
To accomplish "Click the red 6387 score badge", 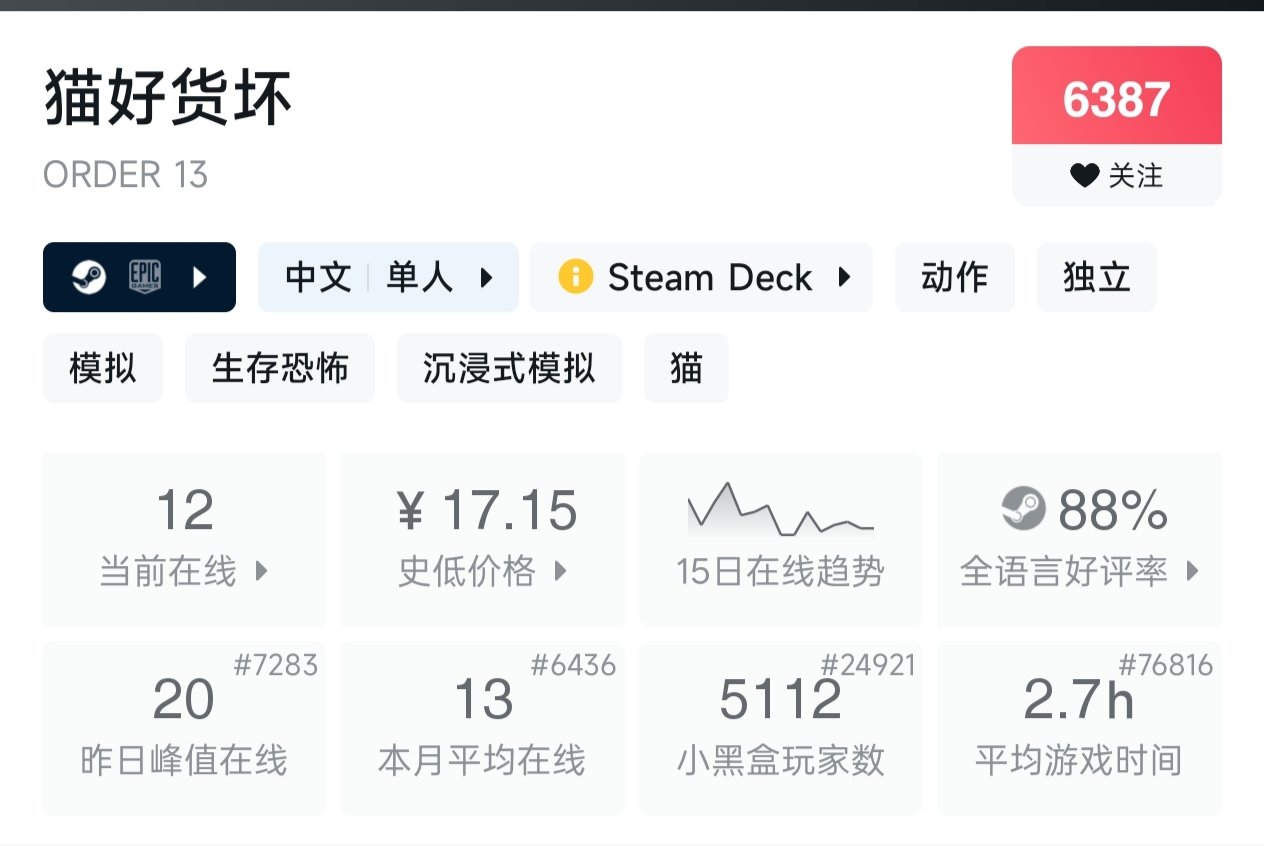I will pyautogui.click(x=1116, y=98).
